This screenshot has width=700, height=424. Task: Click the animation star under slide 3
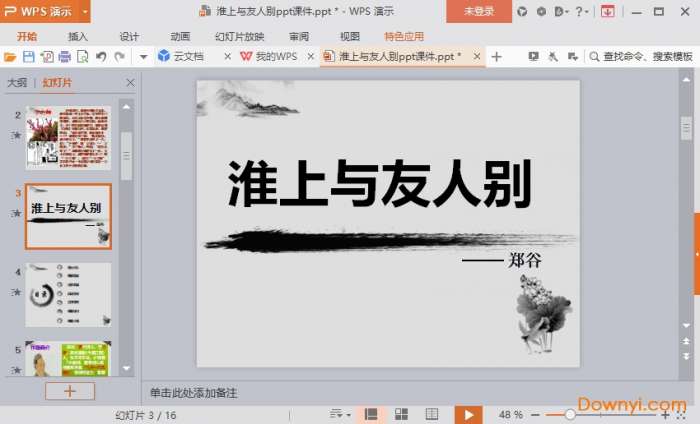coord(17,213)
